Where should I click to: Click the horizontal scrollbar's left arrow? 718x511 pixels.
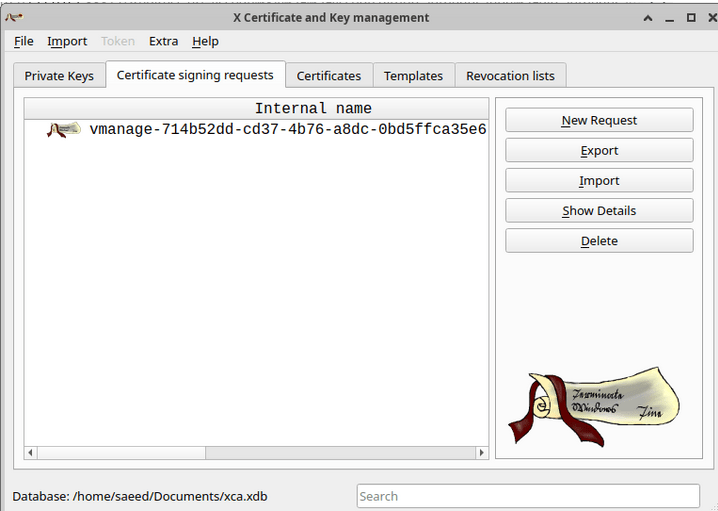30,453
